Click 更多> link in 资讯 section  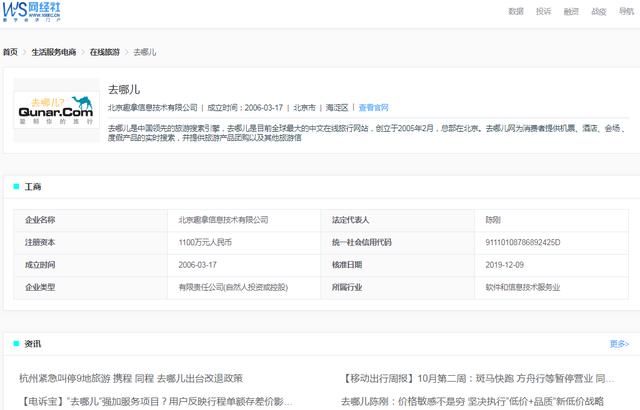click(619, 344)
